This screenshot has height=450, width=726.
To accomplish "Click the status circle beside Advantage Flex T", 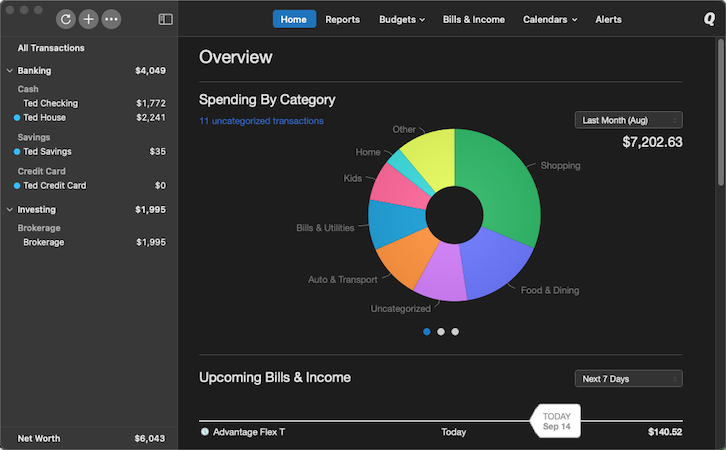I will pos(205,432).
